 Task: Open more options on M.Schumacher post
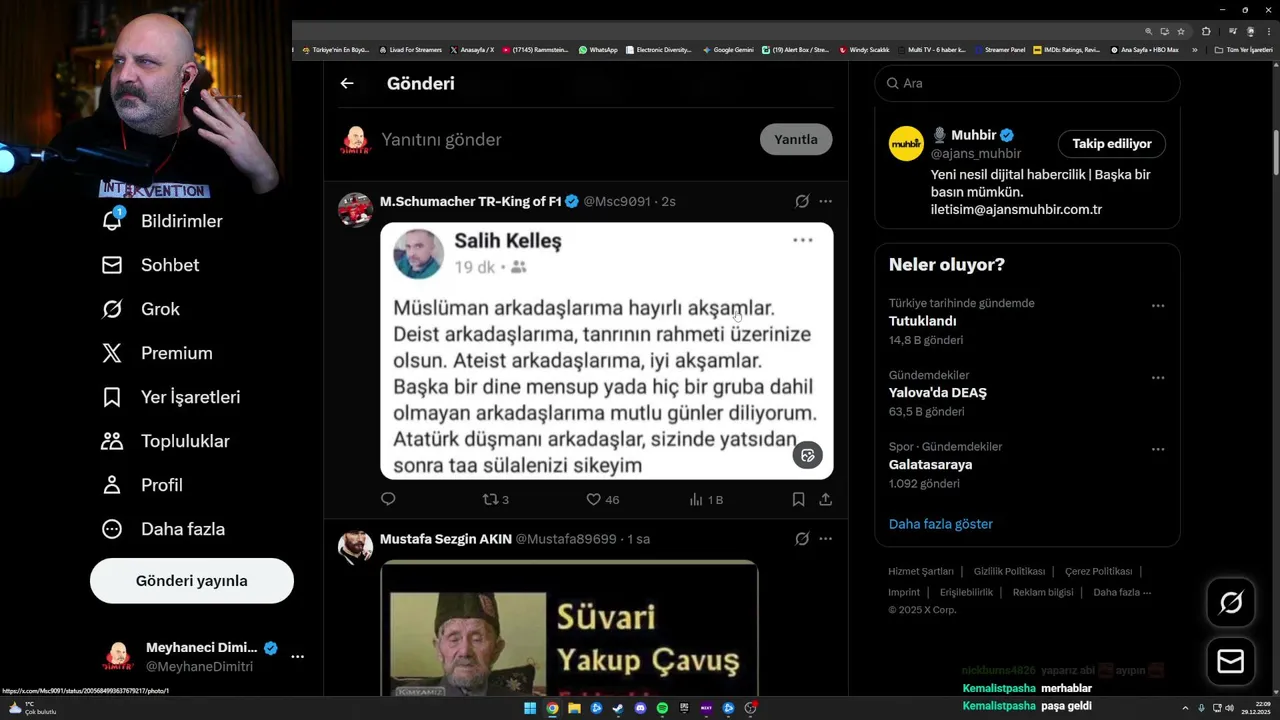825,201
